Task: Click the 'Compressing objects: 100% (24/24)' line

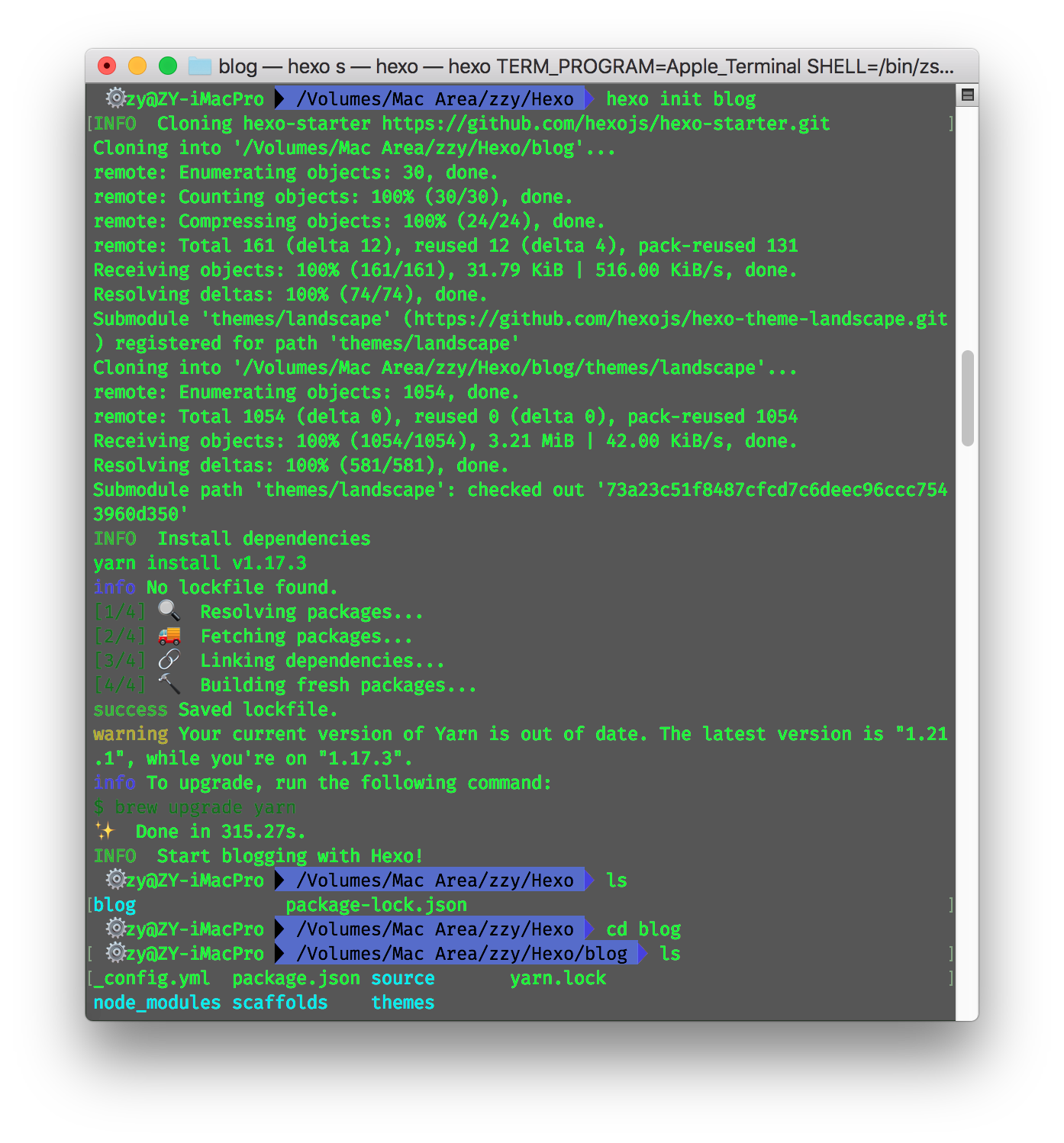Action: pos(349,221)
